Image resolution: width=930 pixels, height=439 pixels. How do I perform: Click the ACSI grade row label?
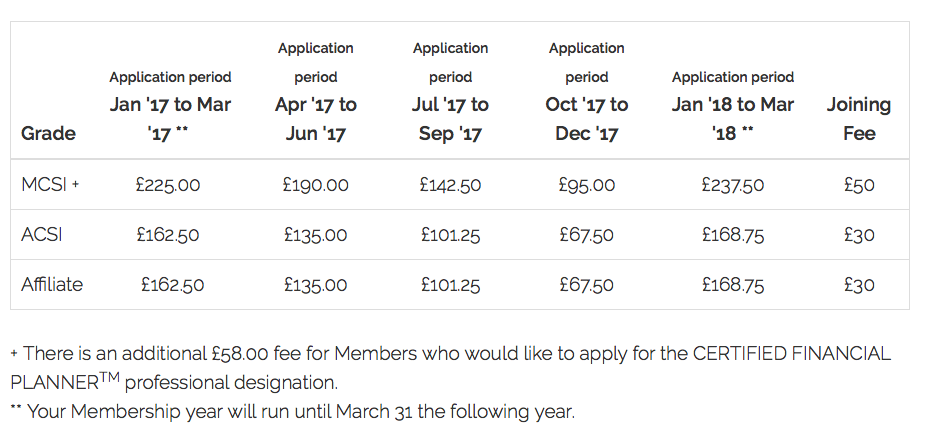click(x=42, y=234)
